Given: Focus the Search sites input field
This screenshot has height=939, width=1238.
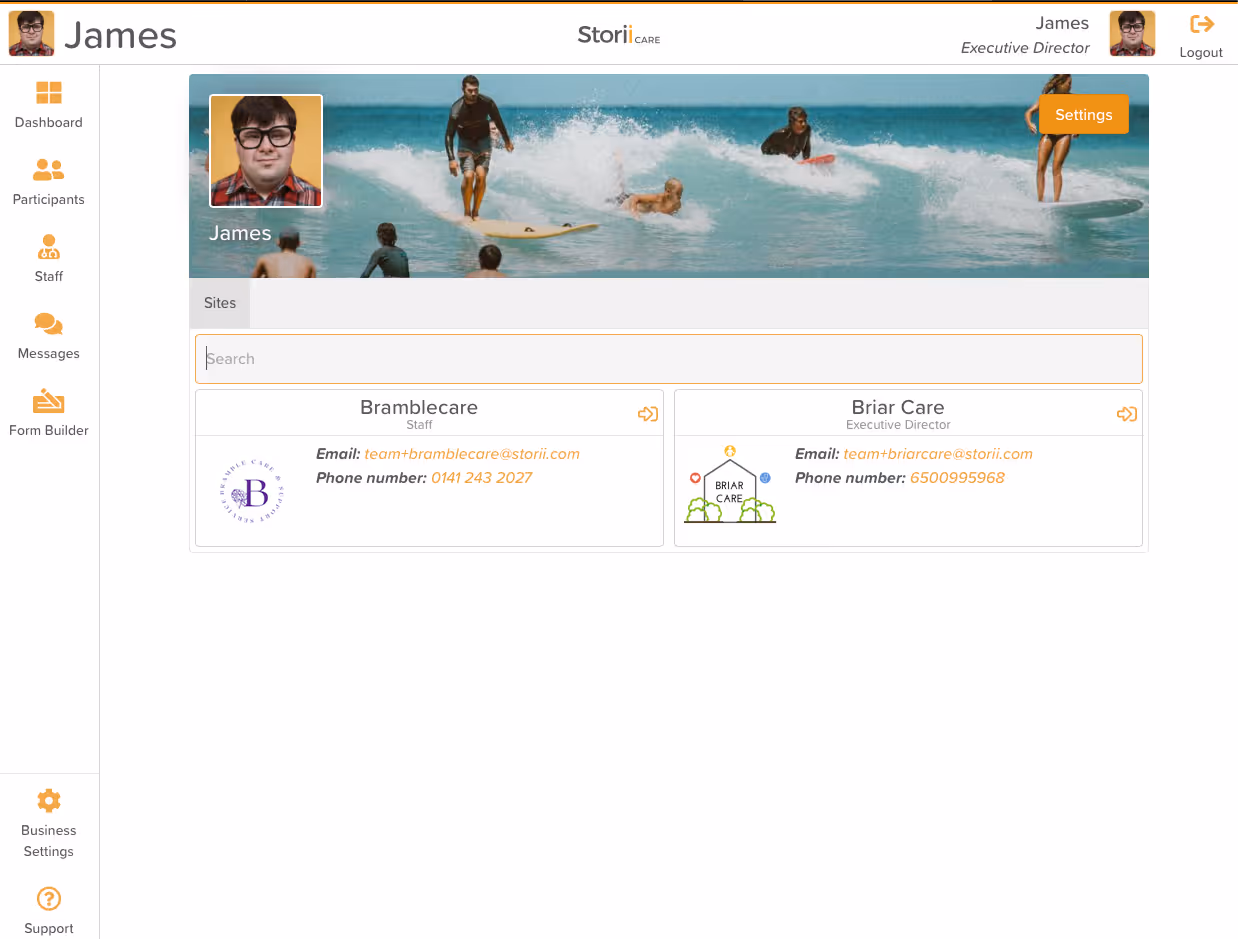Looking at the screenshot, I should click(669, 359).
